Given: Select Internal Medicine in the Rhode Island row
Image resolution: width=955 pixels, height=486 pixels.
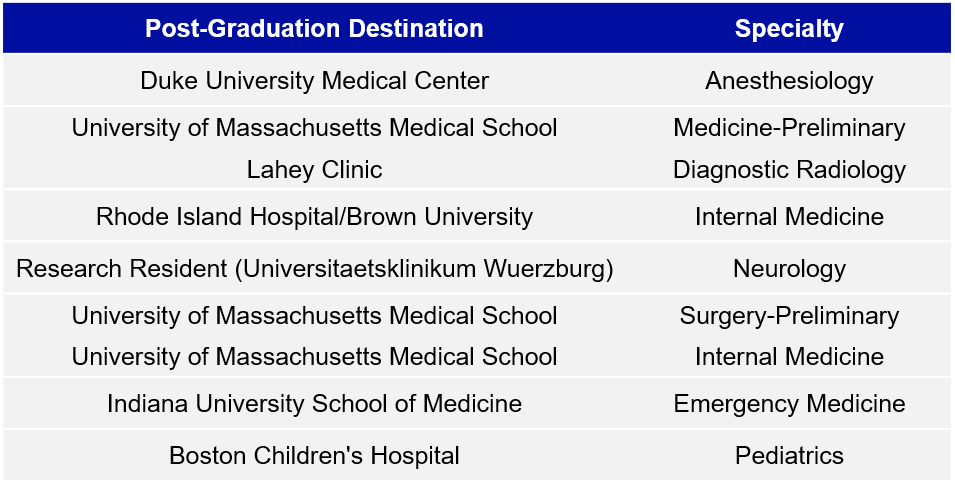Looking at the screenshot, I should pos(789,216).
